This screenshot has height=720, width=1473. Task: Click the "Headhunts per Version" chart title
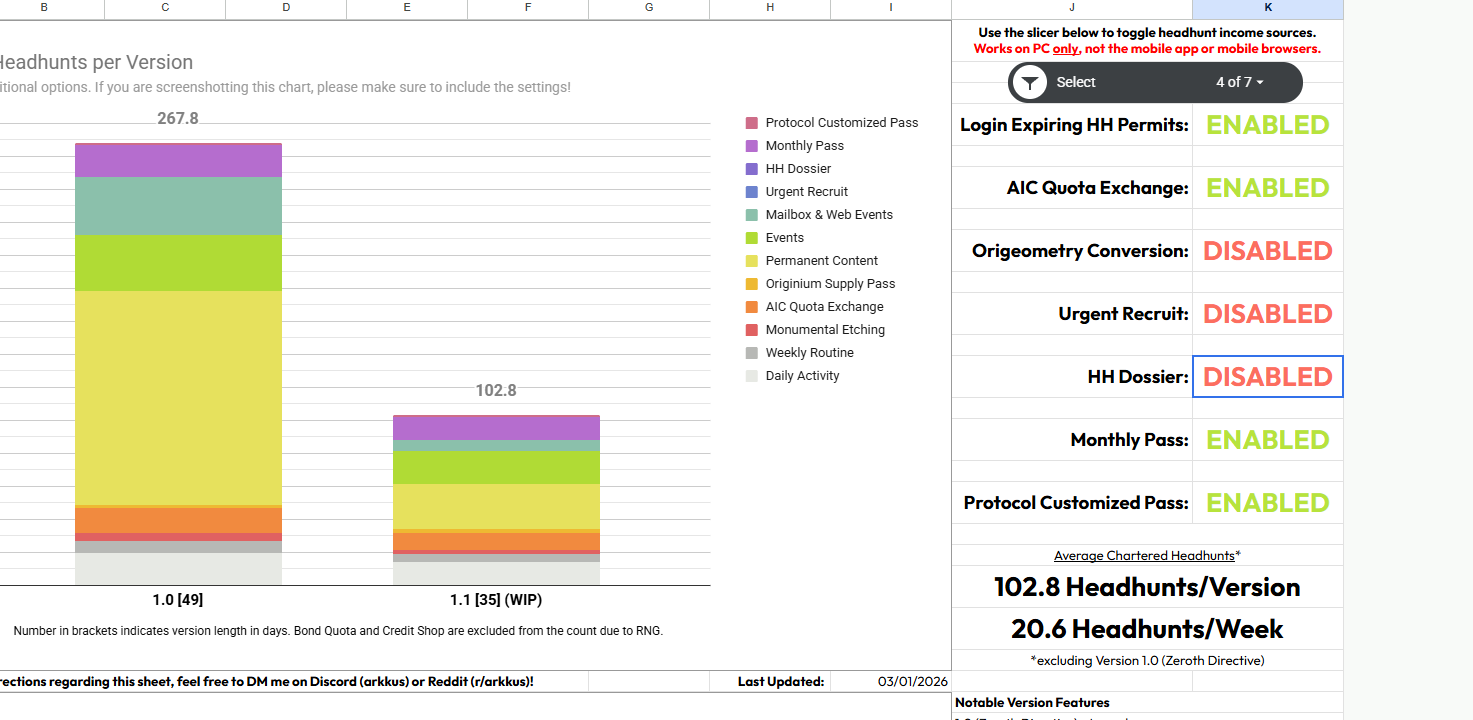pos(95,62)
